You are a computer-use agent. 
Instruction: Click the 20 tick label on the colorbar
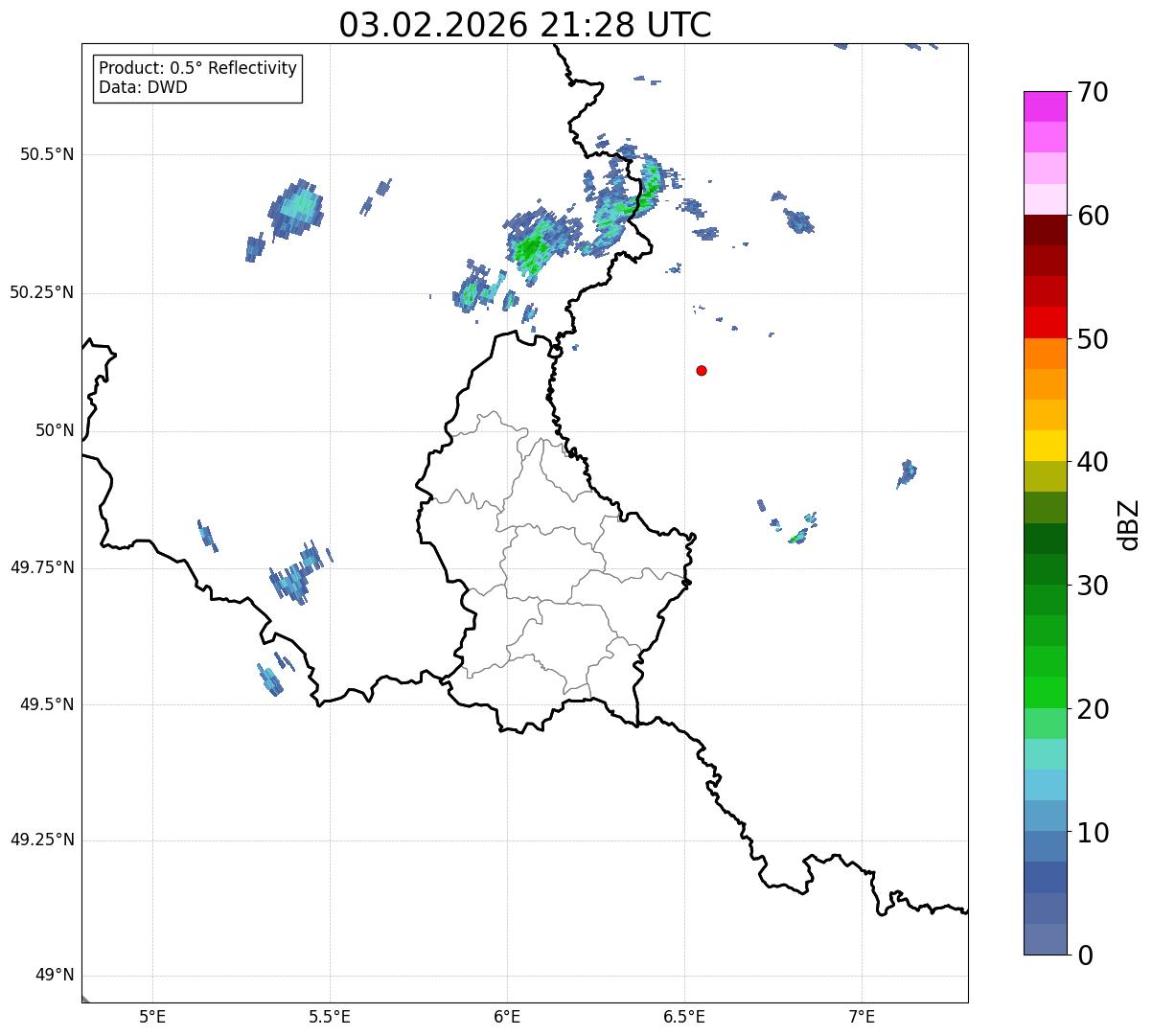[x=1094, y=709]
